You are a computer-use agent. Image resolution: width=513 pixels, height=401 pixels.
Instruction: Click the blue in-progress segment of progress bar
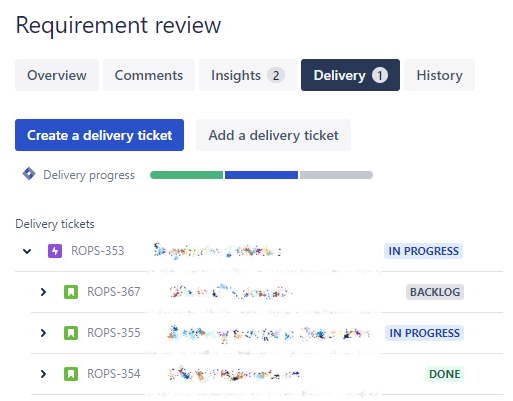[x=261, y=175]
